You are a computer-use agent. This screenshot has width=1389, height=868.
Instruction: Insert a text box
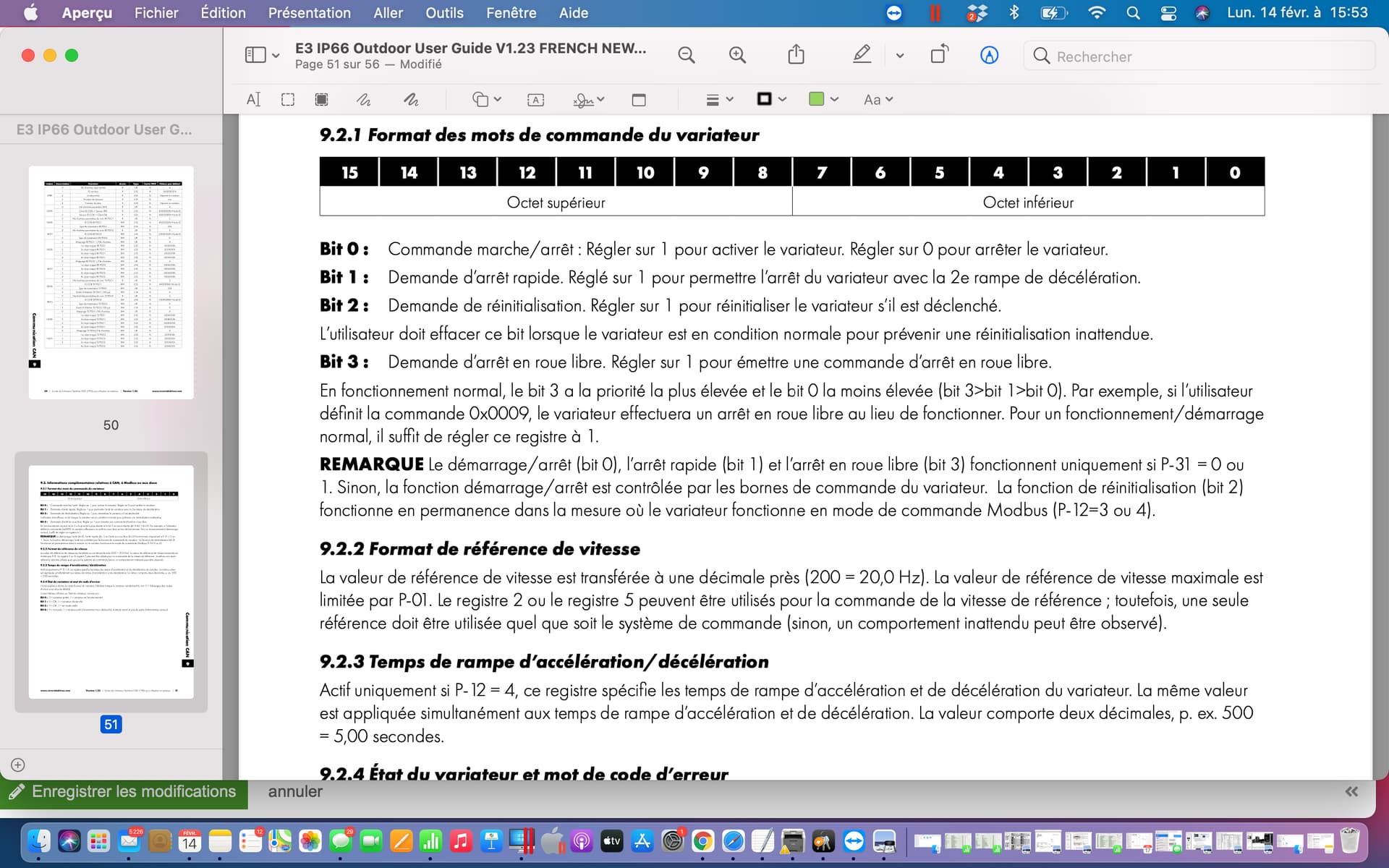pos(535,100)
